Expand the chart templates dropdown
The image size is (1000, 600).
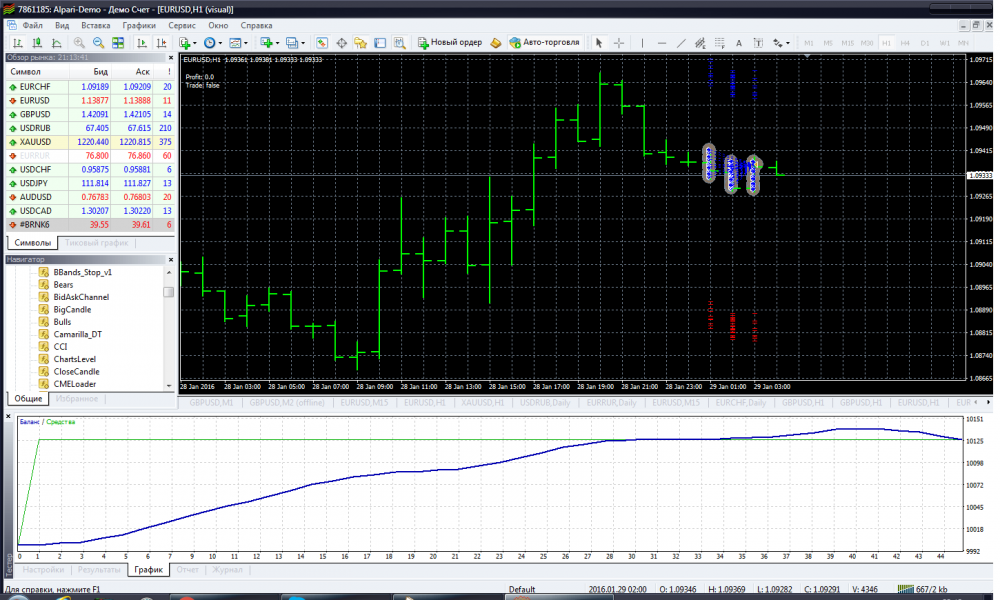[x=239, y=43]
